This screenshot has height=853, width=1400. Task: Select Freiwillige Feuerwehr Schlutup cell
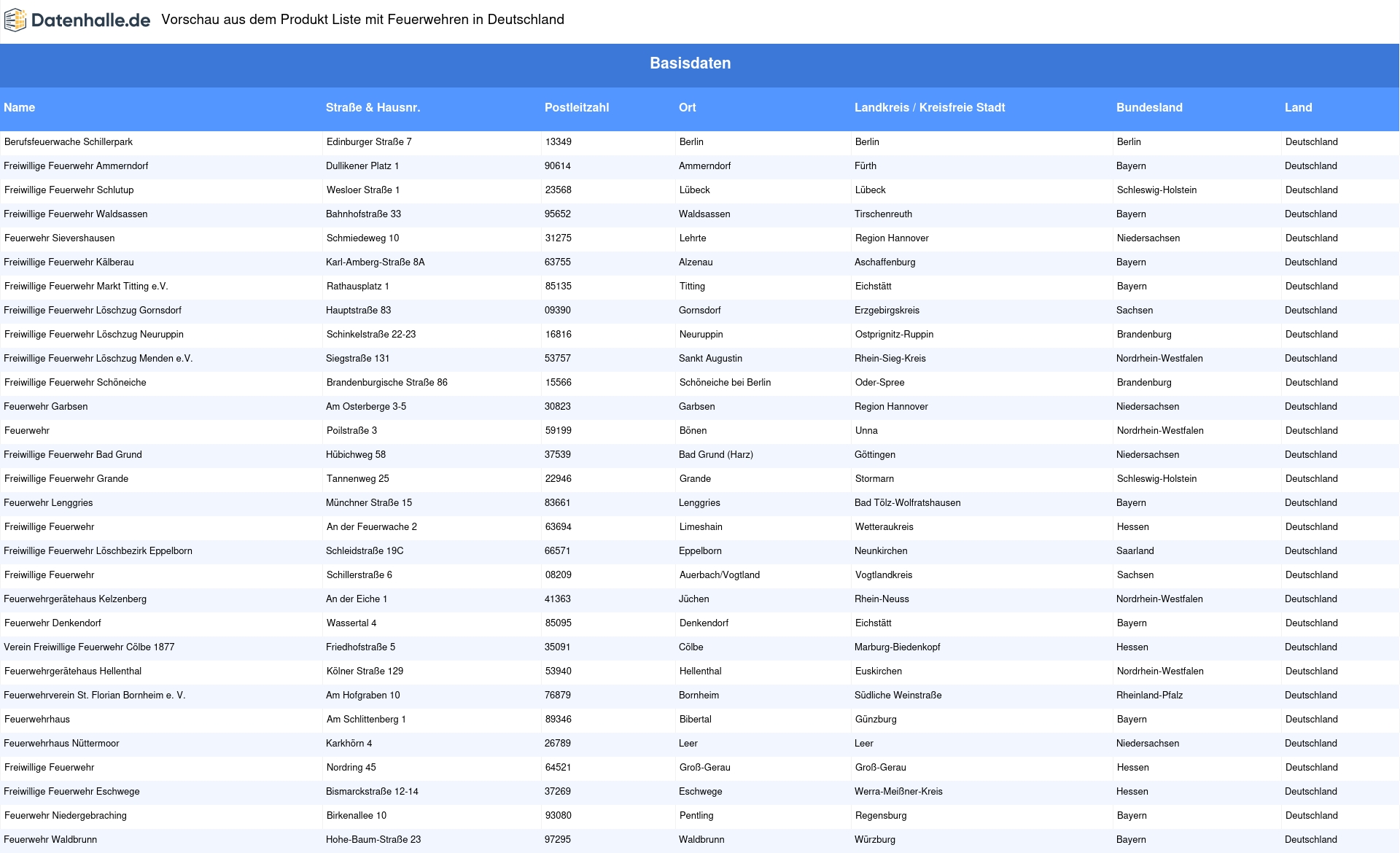click(69, 190)
